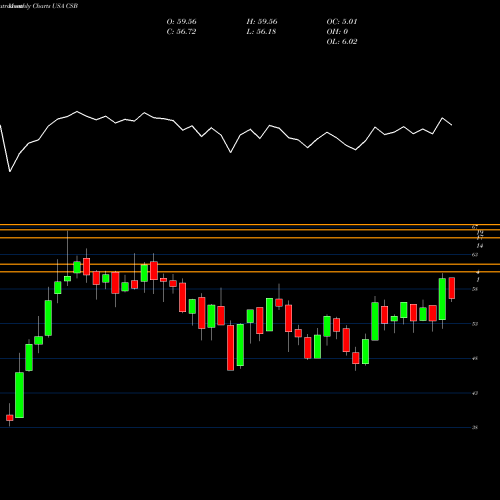The image size is (500, 500).
Task: Click the 63 price axis label
Action: (475, 255)
